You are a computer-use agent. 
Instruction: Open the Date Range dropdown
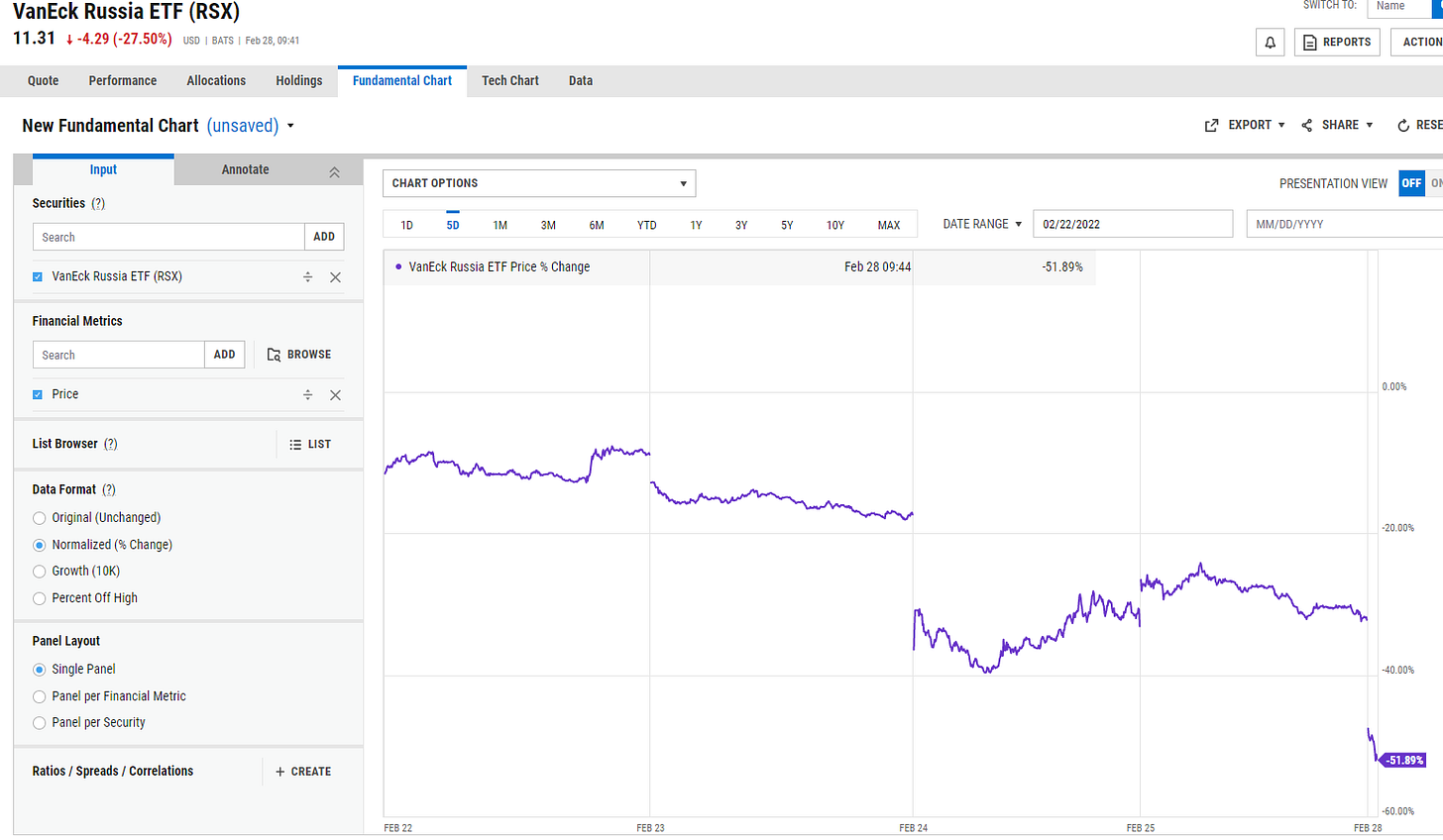982,224
